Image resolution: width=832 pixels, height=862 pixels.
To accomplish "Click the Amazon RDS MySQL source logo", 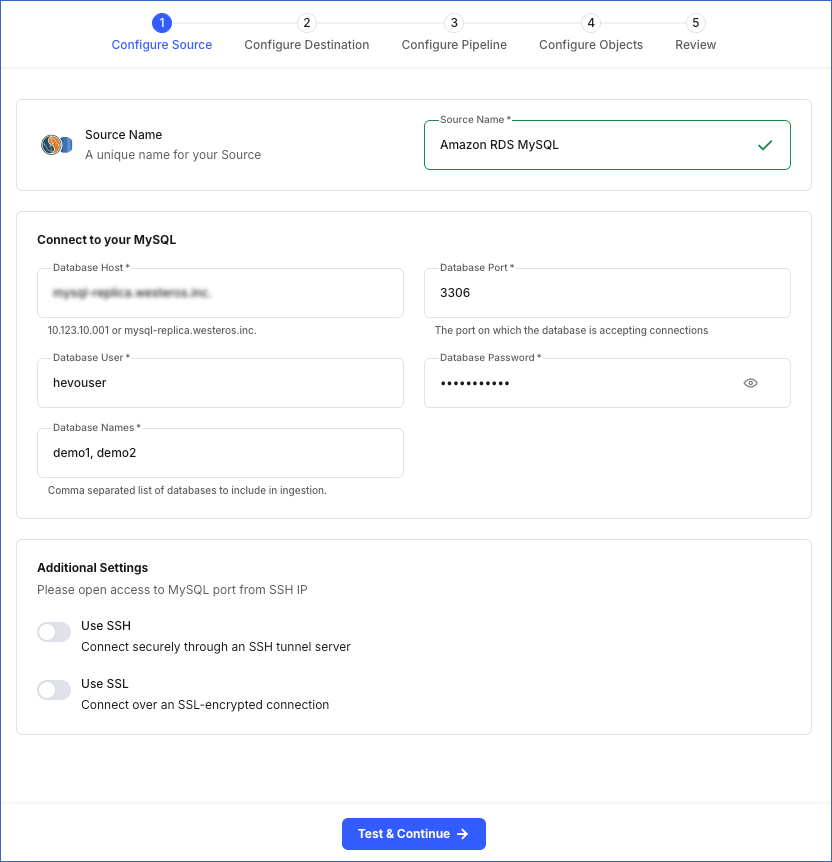I will click(57, 143).
